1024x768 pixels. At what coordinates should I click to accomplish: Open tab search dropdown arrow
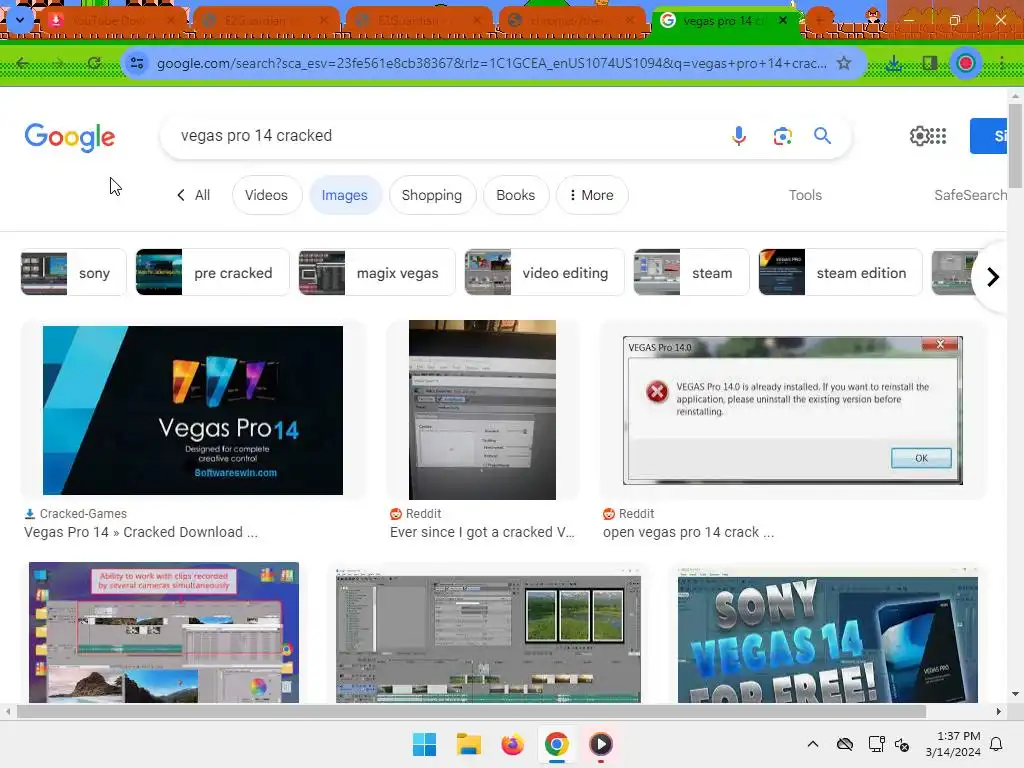[x=20, y=20]
